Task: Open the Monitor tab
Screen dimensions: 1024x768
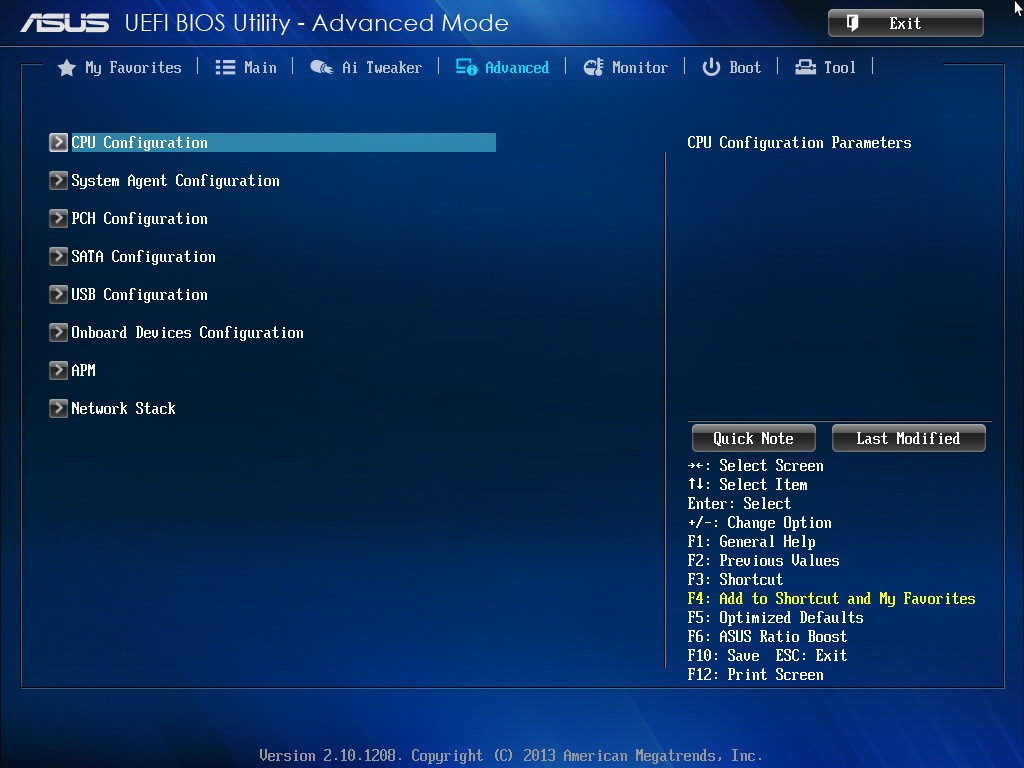Action: pos(626,67)
